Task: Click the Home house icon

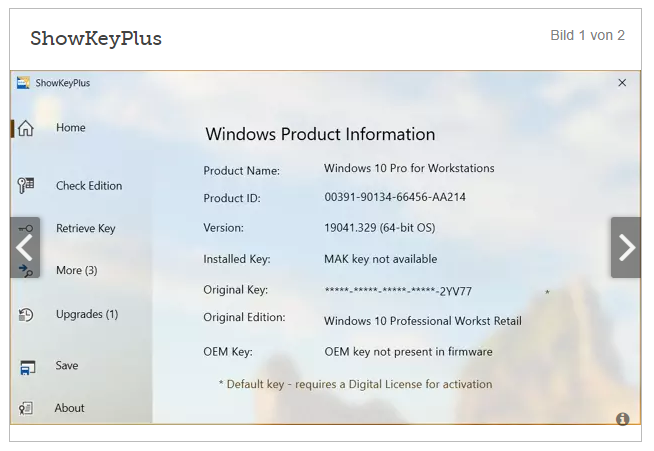Action: pos(25,128)
